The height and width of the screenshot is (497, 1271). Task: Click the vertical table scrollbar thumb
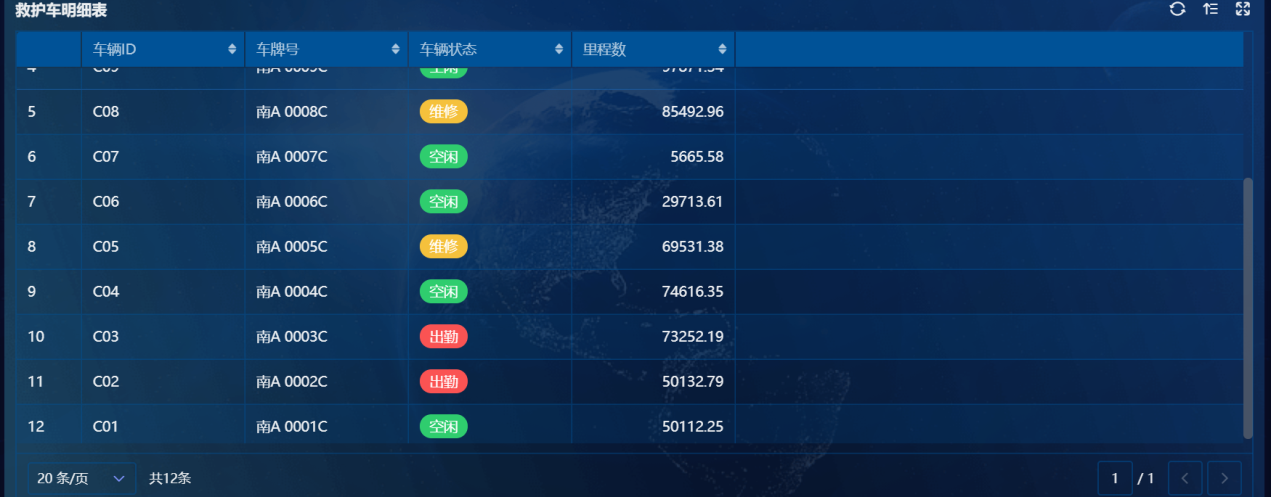pyautogui.click(x=1247, y=308)
